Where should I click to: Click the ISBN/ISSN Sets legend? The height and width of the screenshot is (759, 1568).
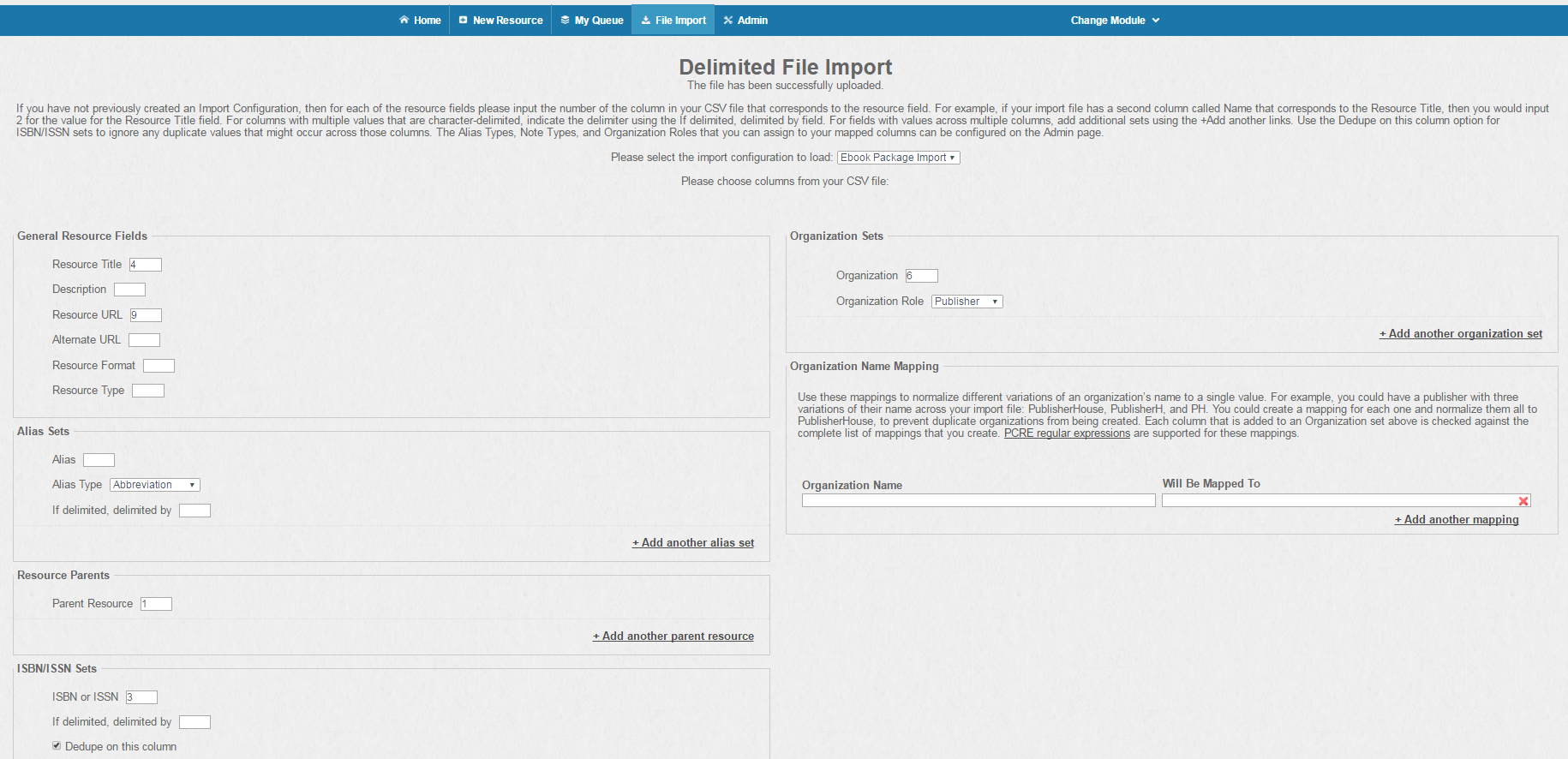pyautogui.click(x=57, y=669)
